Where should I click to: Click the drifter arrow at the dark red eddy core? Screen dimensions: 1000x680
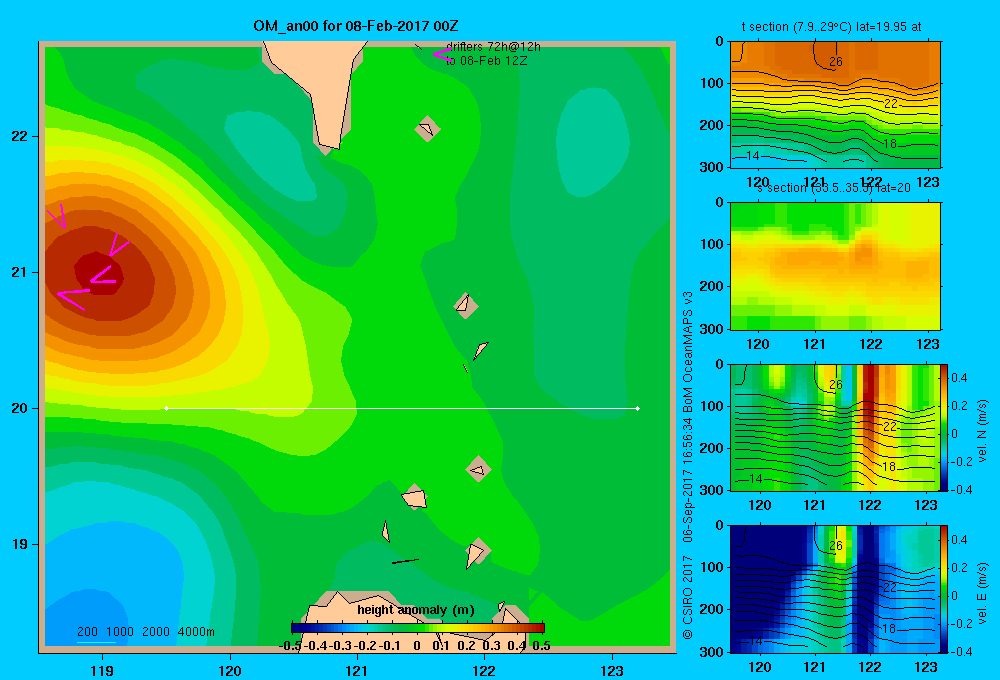[x=102, y=276]
